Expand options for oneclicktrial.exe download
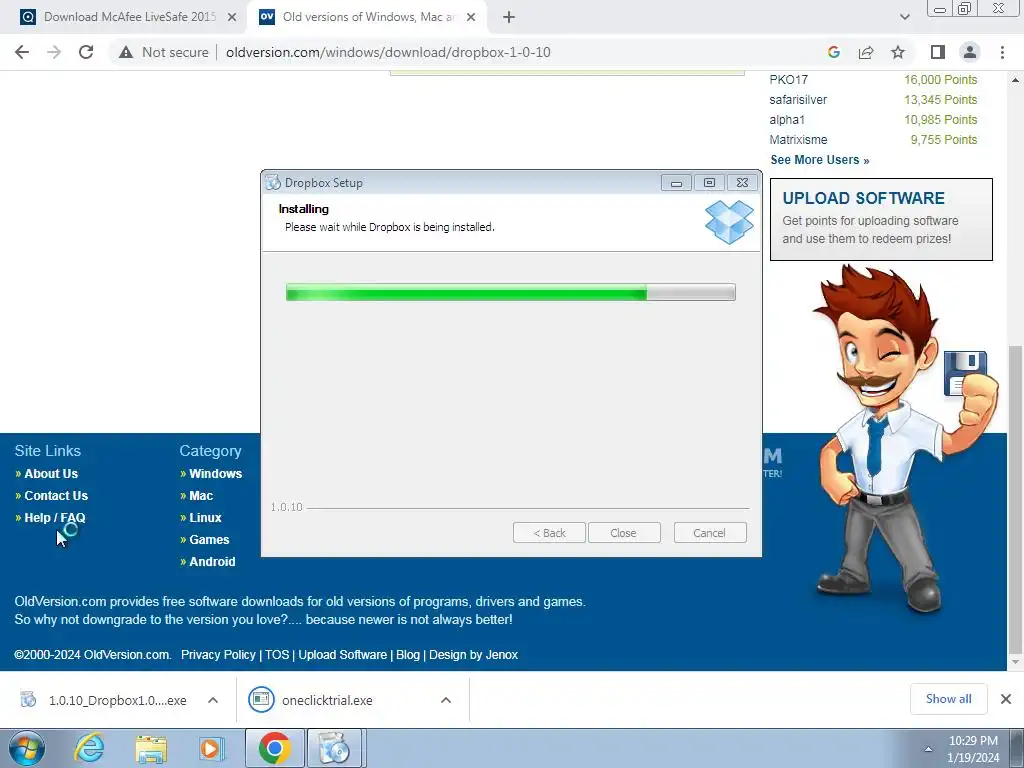Viewport: 1024px width, 768px height. click(446, 700)
